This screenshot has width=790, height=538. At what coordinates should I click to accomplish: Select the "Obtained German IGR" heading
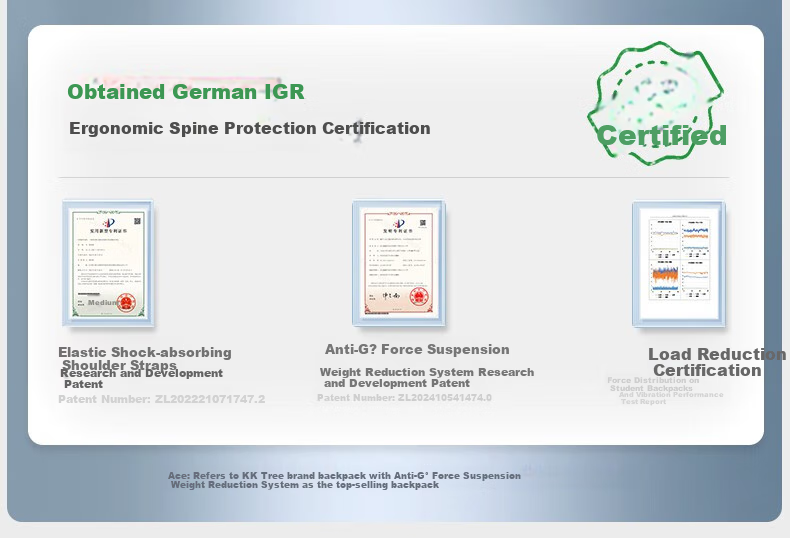click(186, 92)
